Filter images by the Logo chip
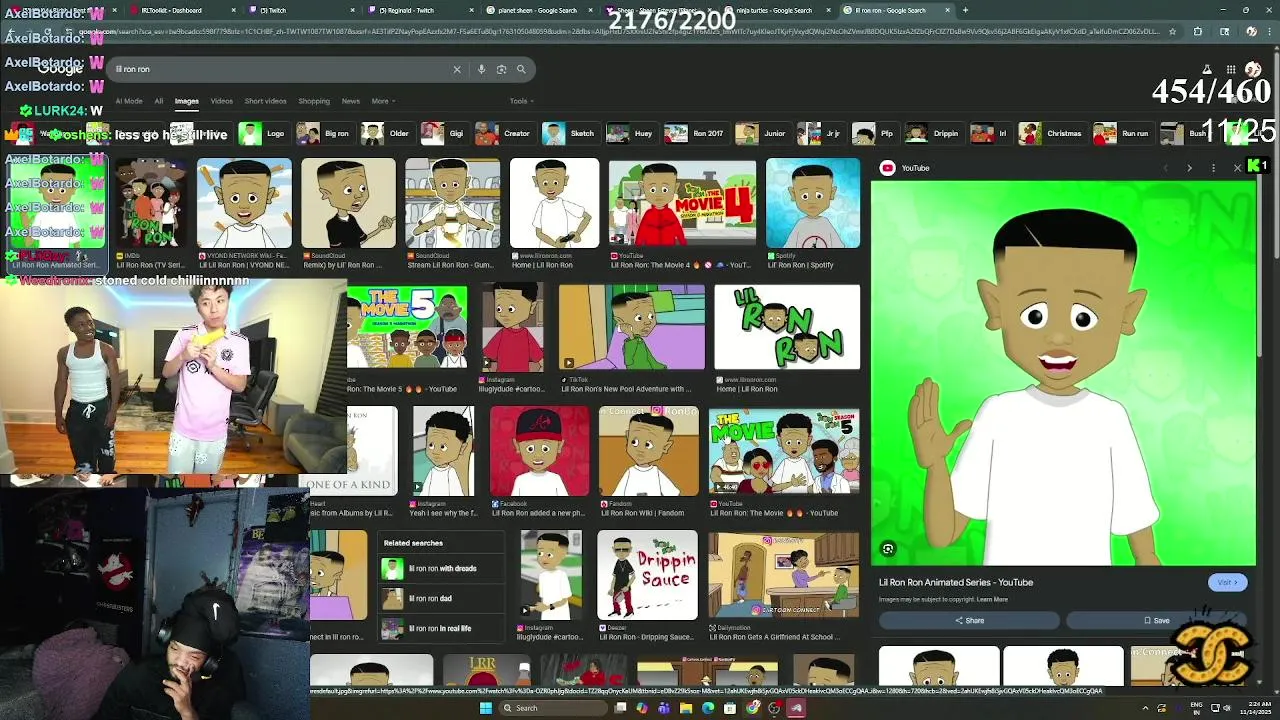 pos(264,133)
